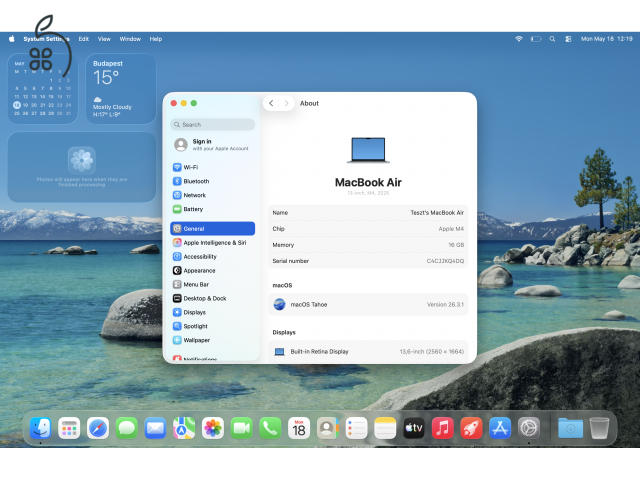The image size is (640, 480).
Task: Open Spotlight search from menu bar
Action: click(x=552, y=39)
